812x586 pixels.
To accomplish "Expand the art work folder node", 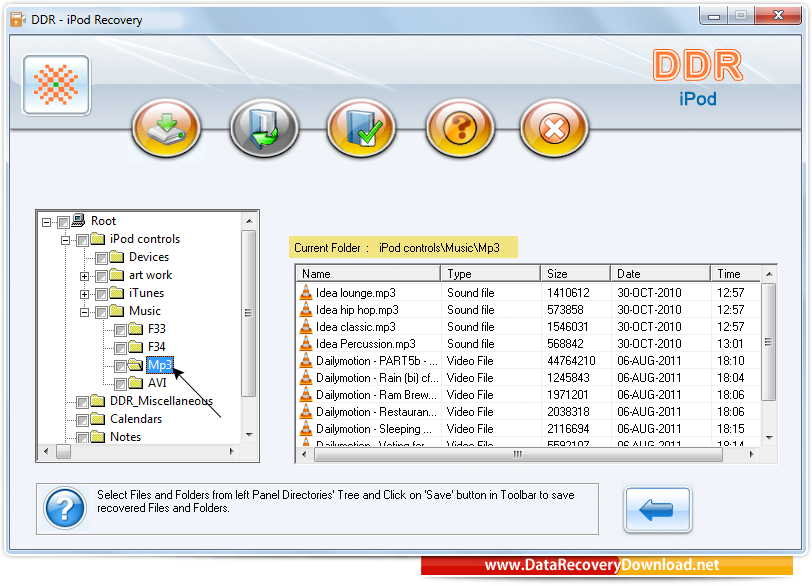I will click(x=84, y=276).
